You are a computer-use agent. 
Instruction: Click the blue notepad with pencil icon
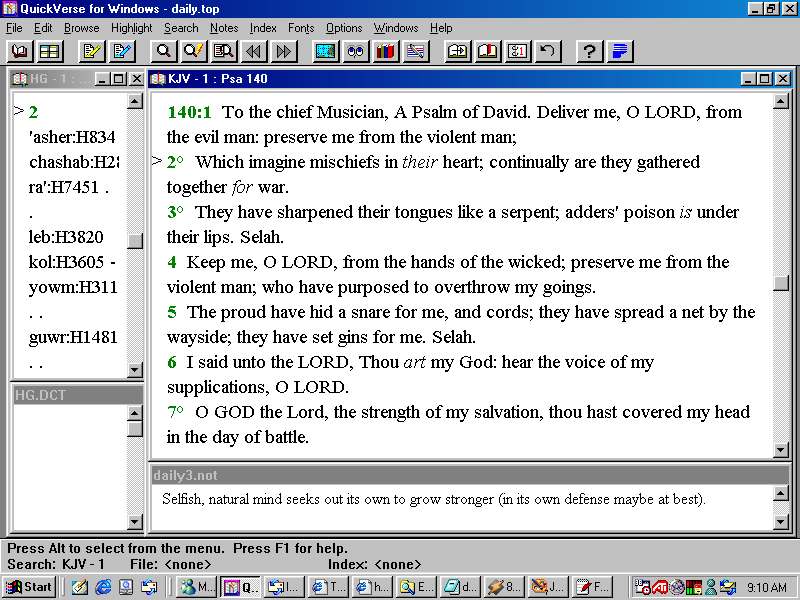(x=122, y=51)
